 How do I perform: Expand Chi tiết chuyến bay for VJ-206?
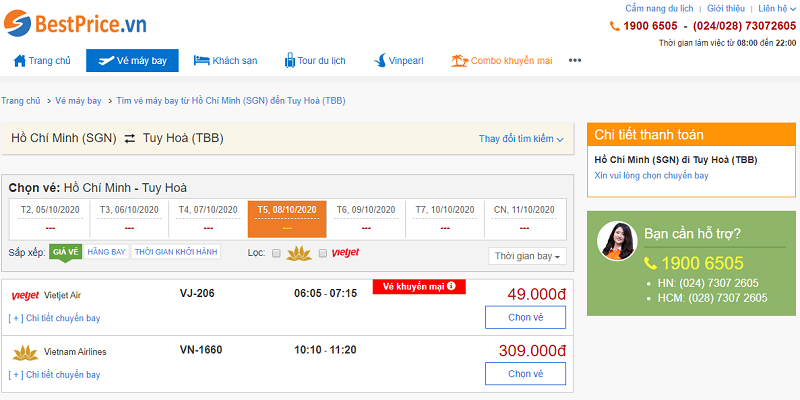[55, 318]
